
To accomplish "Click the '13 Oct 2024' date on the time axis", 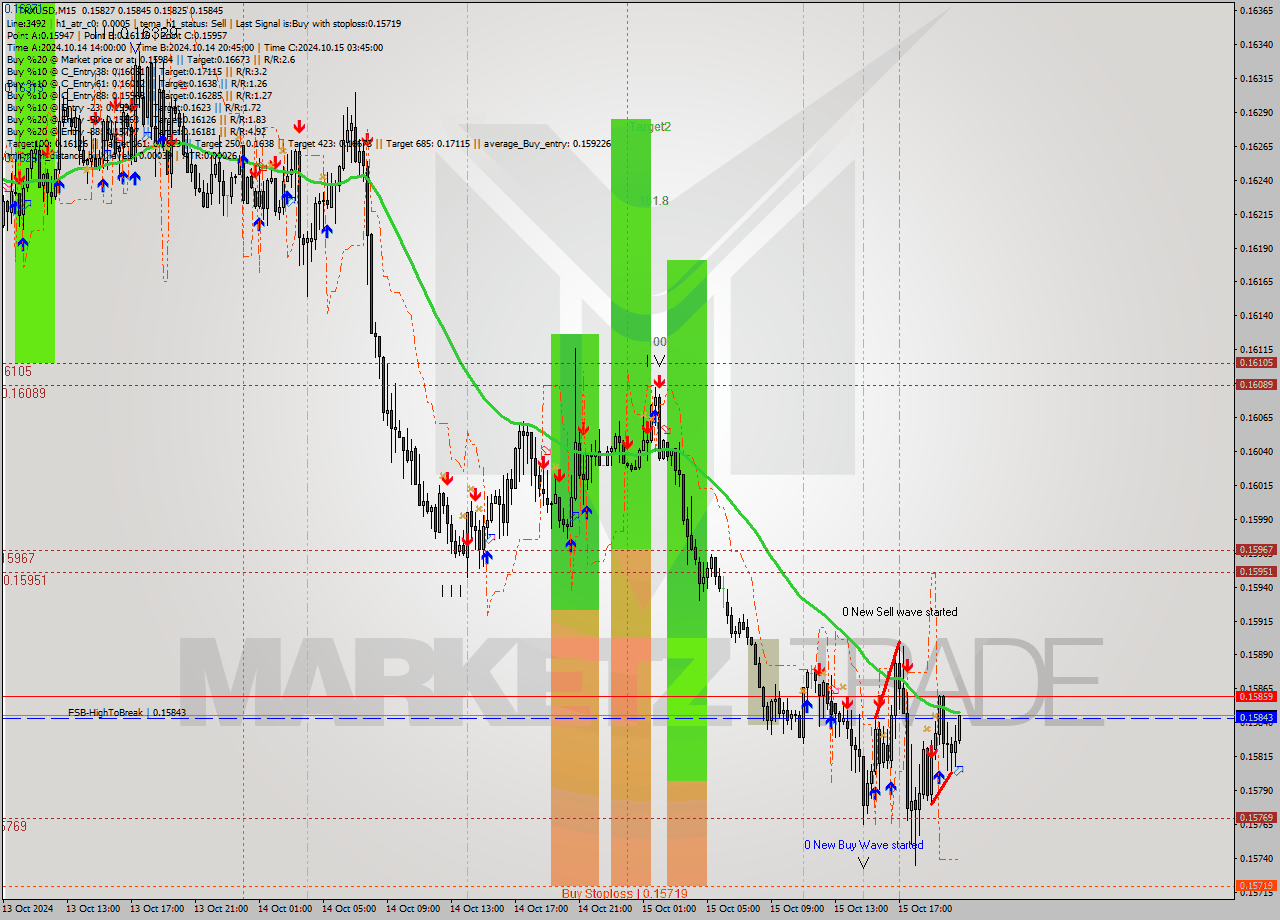I will coord(28,909).
